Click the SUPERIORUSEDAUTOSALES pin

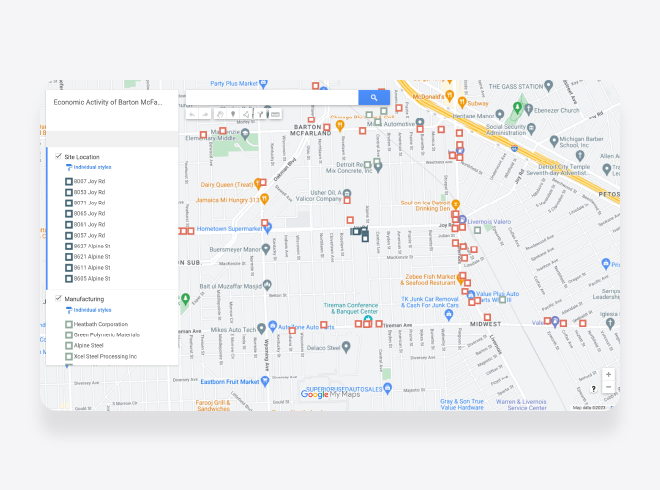(388, 388)
